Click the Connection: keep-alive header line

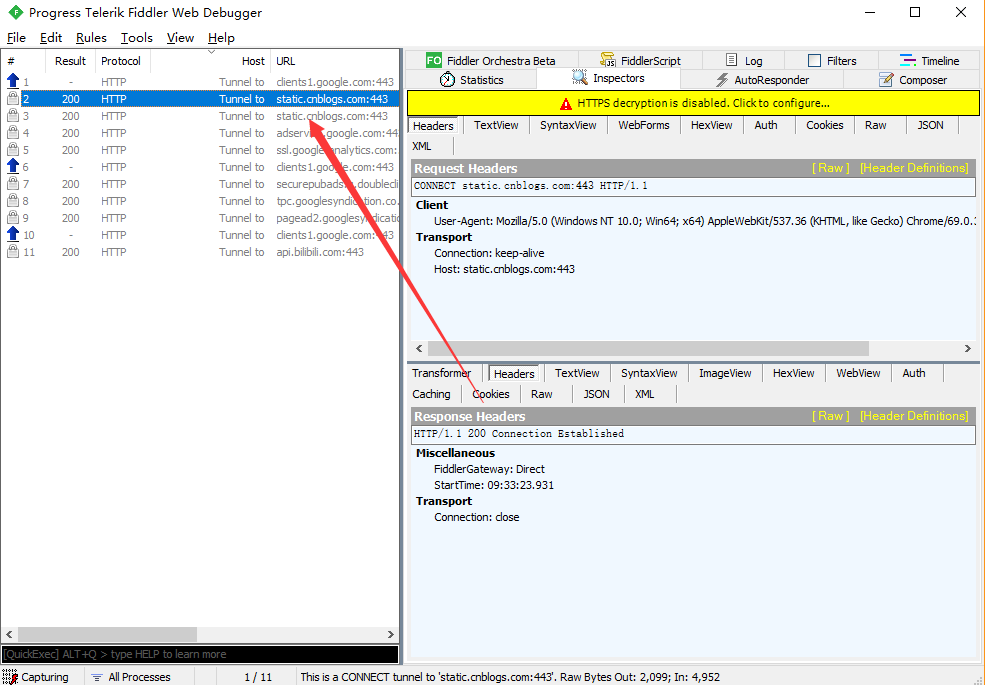pyautogui.click(x=489, y=253)
